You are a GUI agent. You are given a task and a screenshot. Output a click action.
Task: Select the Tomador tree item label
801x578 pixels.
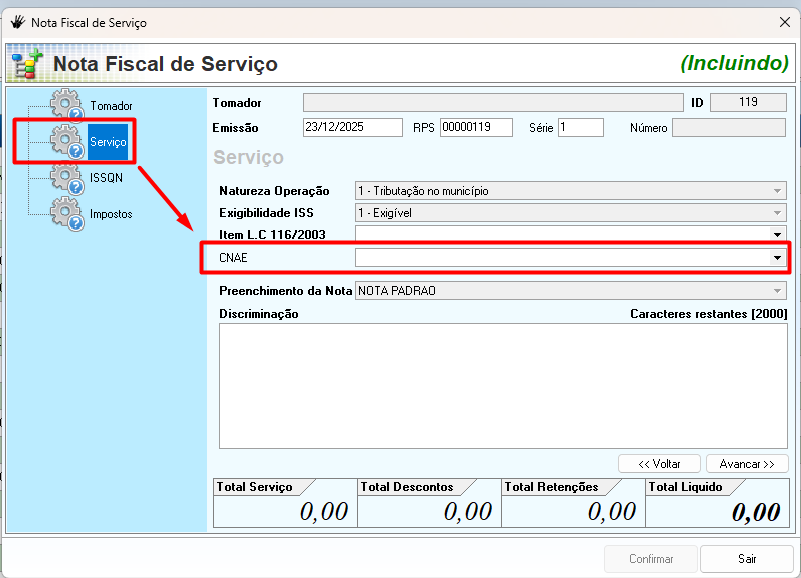click(111, 106)
